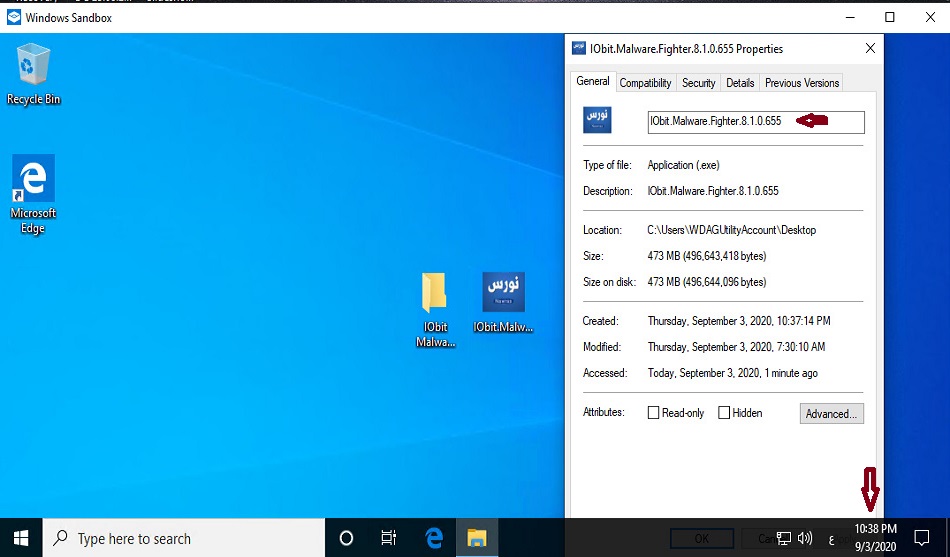This screenshot has width=950, height=557.
Task: Open the notification action center
Action: point(922,538)
